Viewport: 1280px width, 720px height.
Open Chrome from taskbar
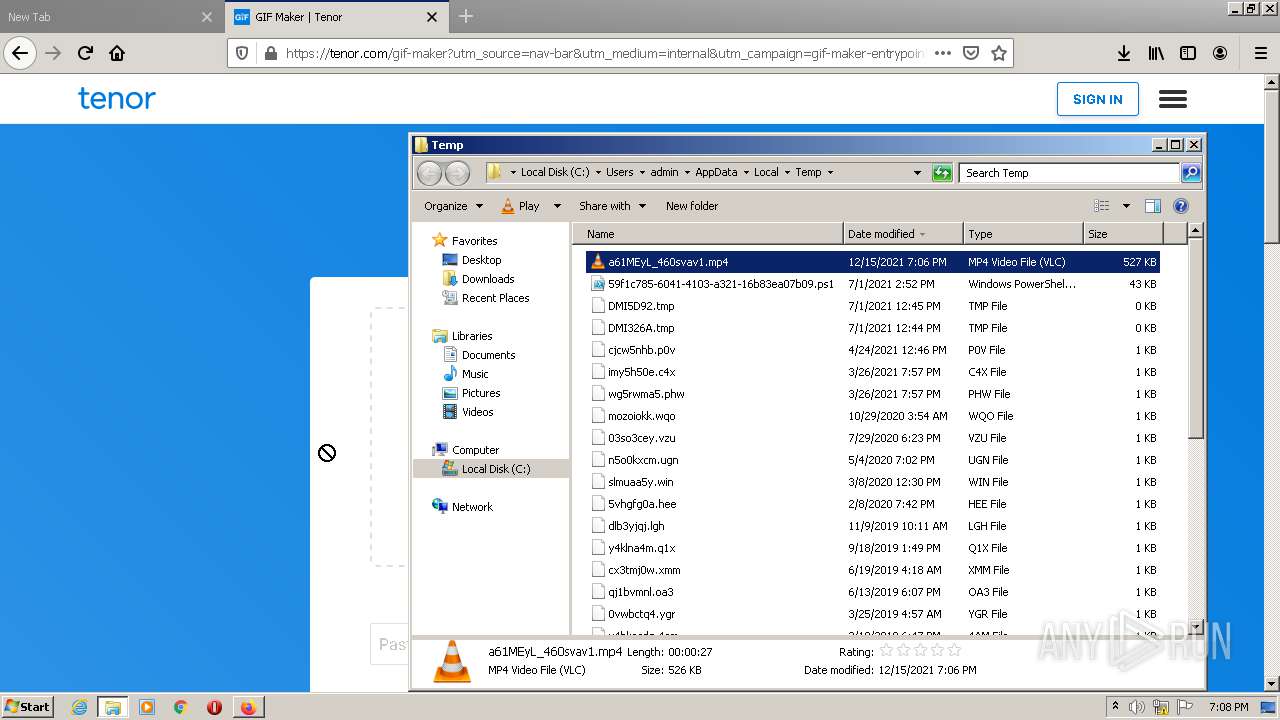click(180, 707)
